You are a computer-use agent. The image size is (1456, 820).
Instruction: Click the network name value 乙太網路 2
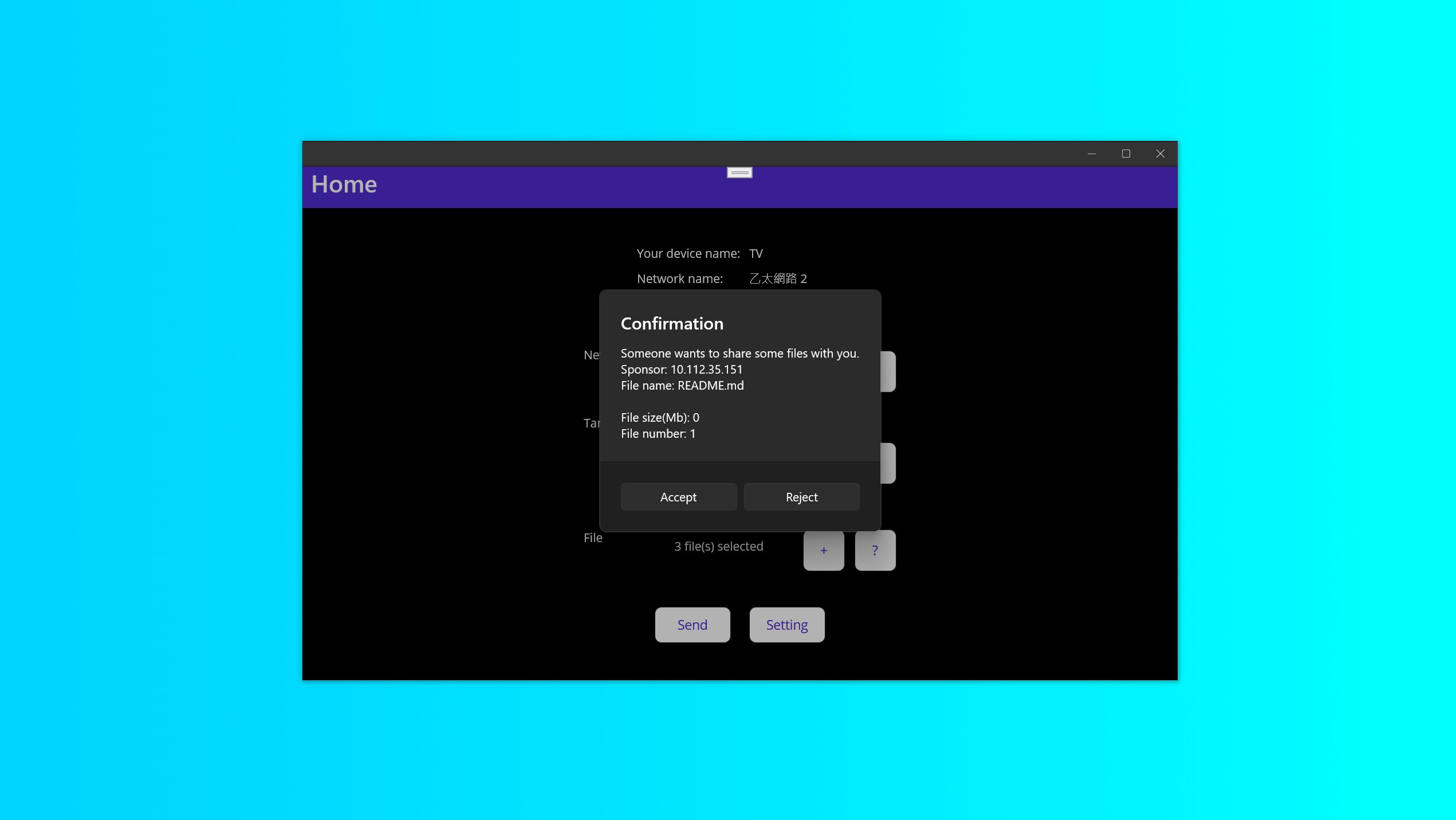778,278
